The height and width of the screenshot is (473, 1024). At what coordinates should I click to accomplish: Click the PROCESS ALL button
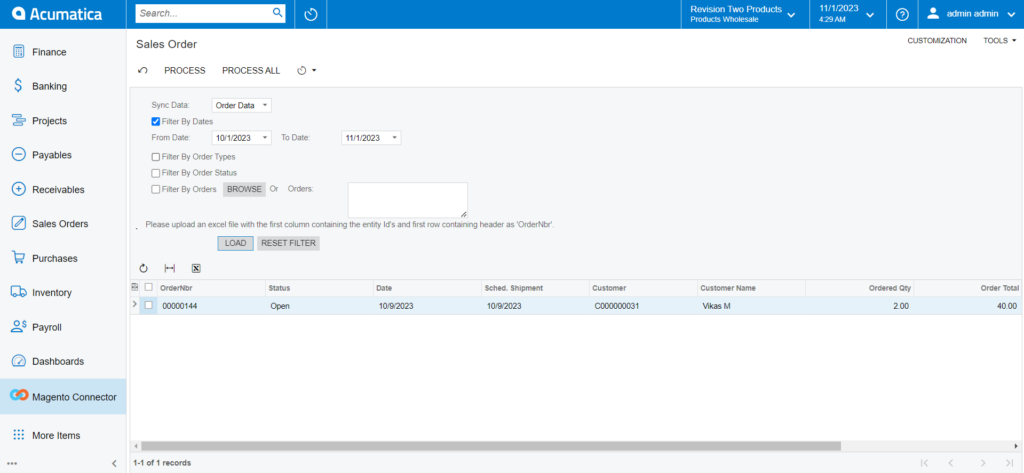pos(251,71)
